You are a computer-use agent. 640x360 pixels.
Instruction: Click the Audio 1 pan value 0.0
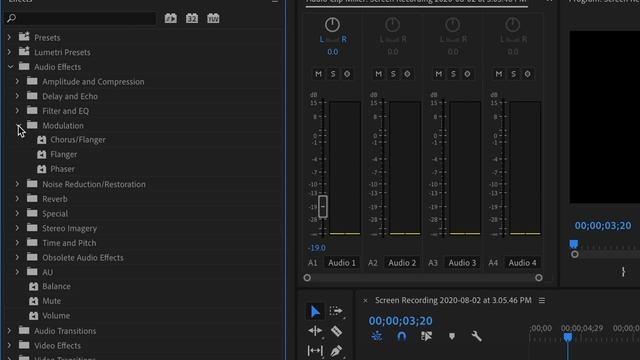[x=332, y=52]
